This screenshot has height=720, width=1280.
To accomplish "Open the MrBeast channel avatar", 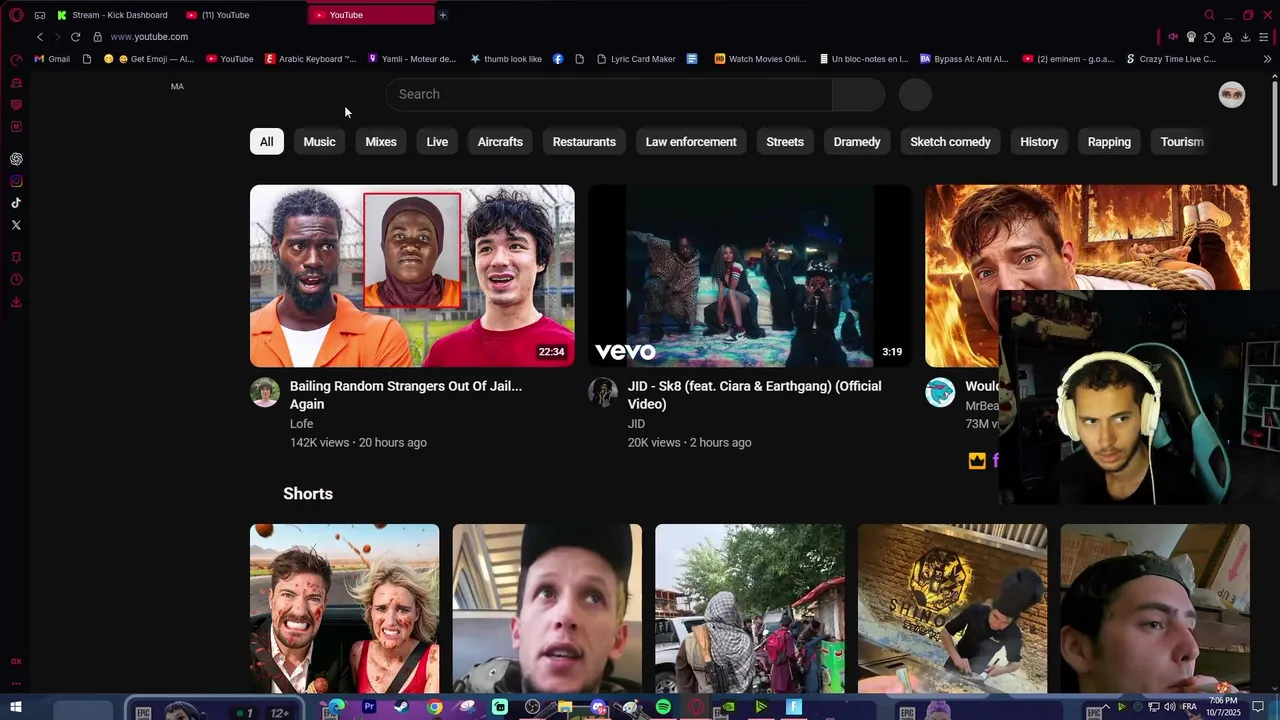I will 940,392.
